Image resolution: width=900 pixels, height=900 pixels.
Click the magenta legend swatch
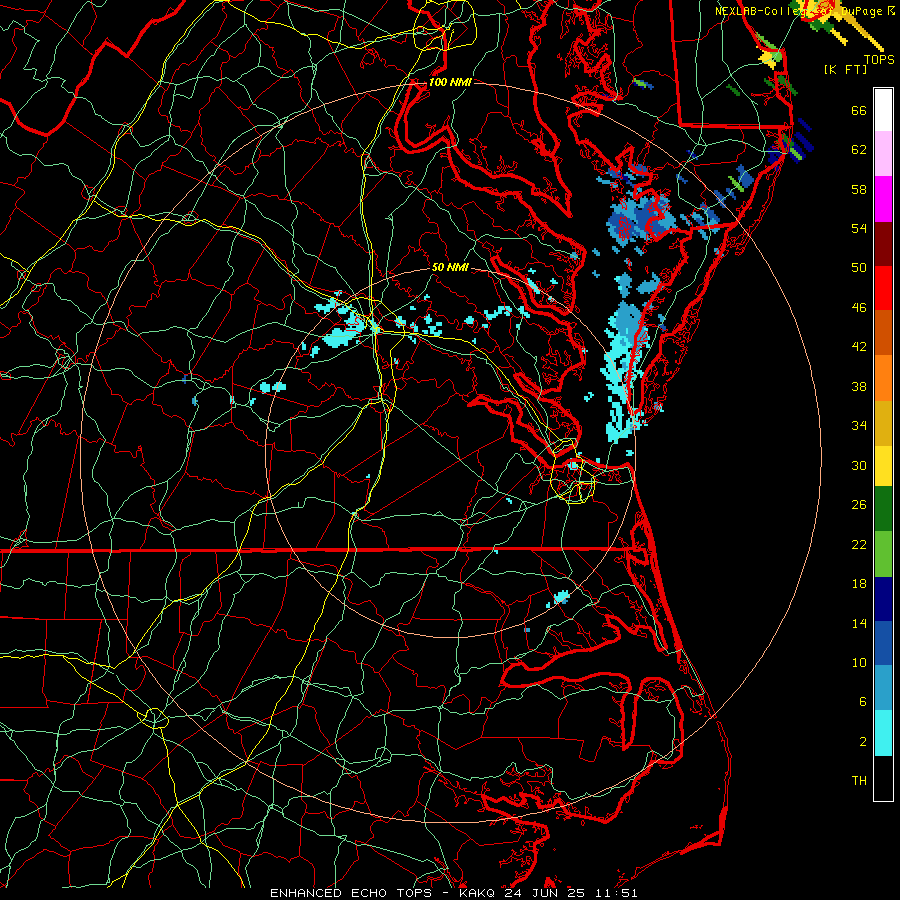pos(883,199)
